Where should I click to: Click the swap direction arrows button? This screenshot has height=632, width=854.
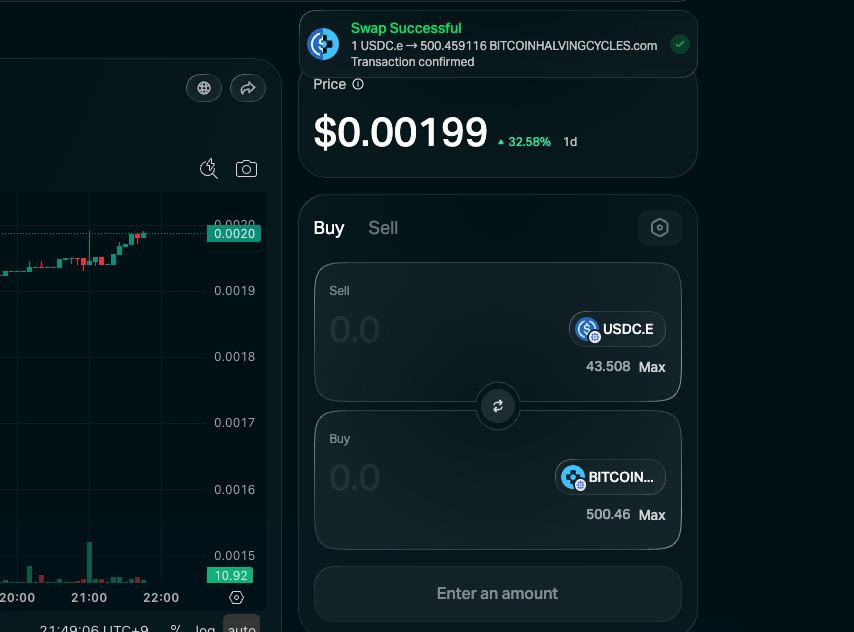pos(498,406)
